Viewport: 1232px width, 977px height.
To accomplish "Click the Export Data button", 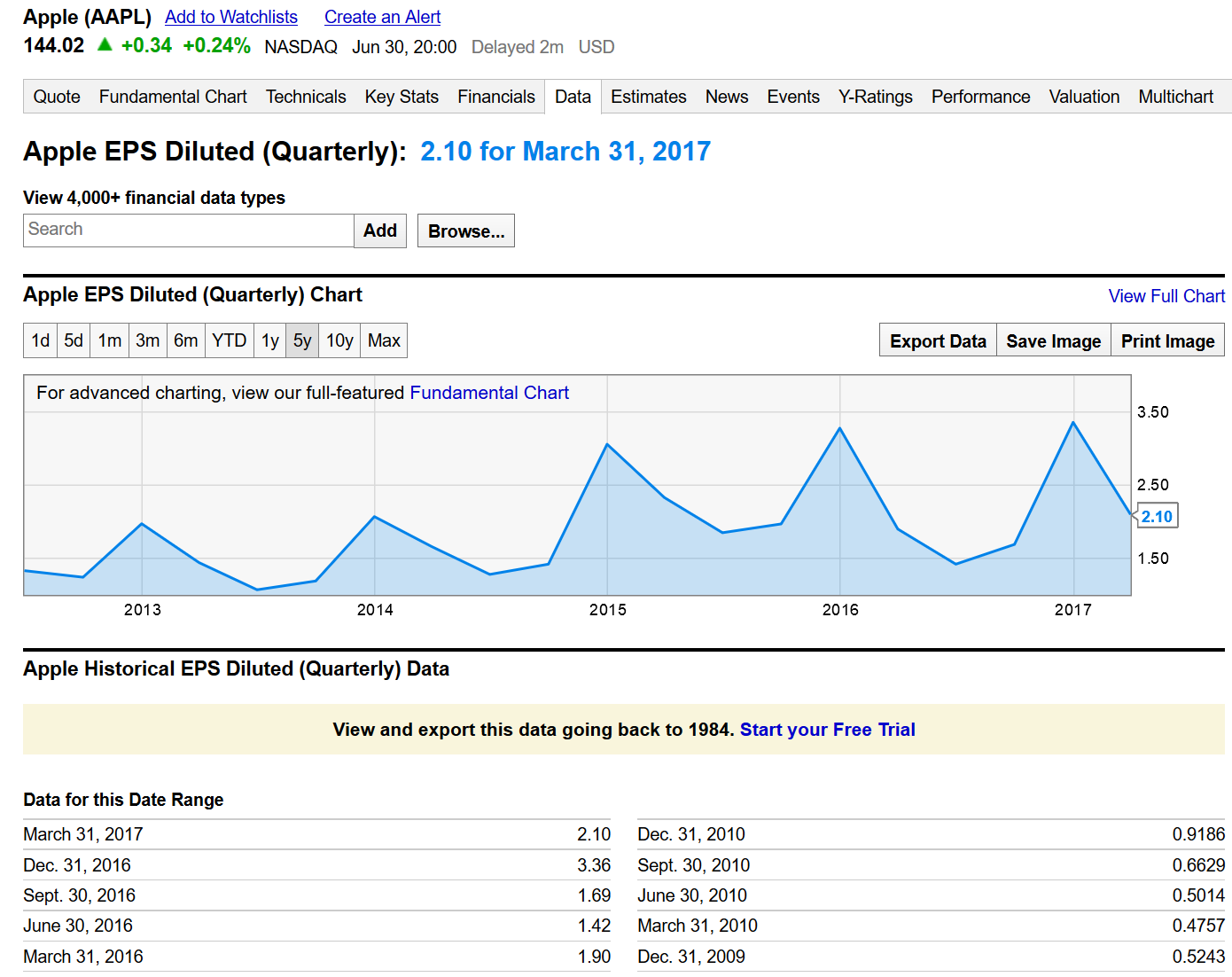I will click(x=938, y=341).
